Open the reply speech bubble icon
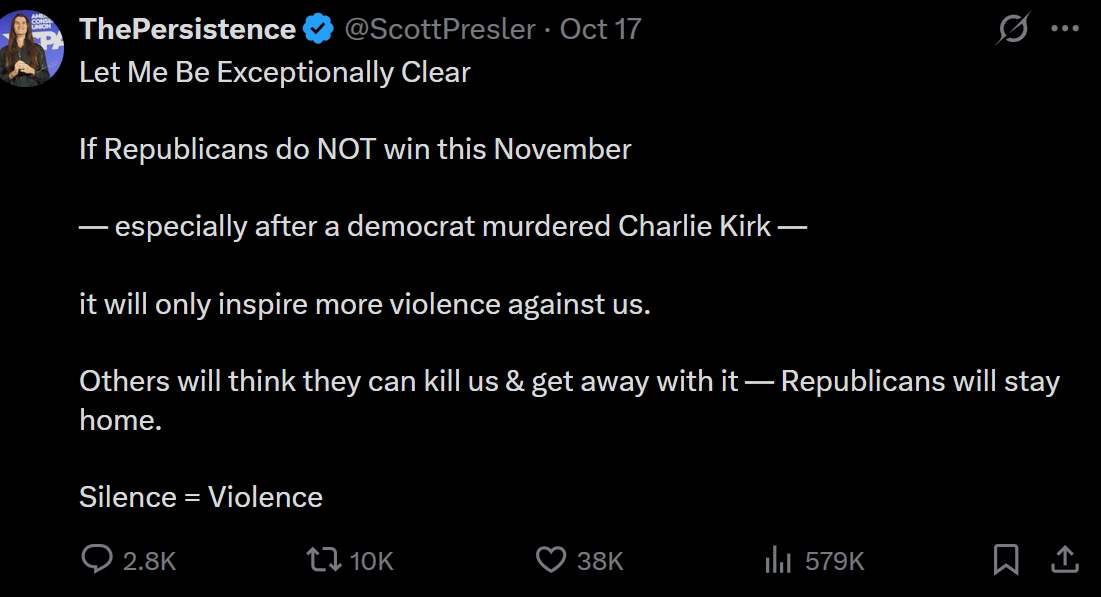The width and height of the screenshot is (1101, 597). coord(97,559)
